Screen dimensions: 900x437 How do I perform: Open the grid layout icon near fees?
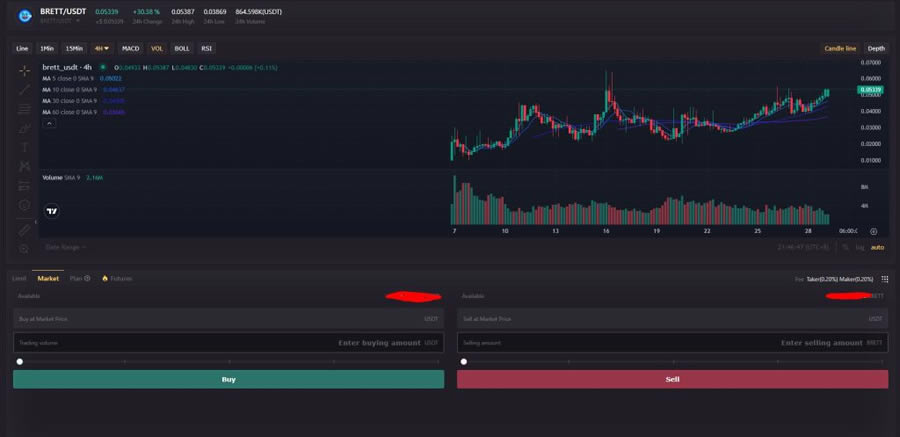884,279
